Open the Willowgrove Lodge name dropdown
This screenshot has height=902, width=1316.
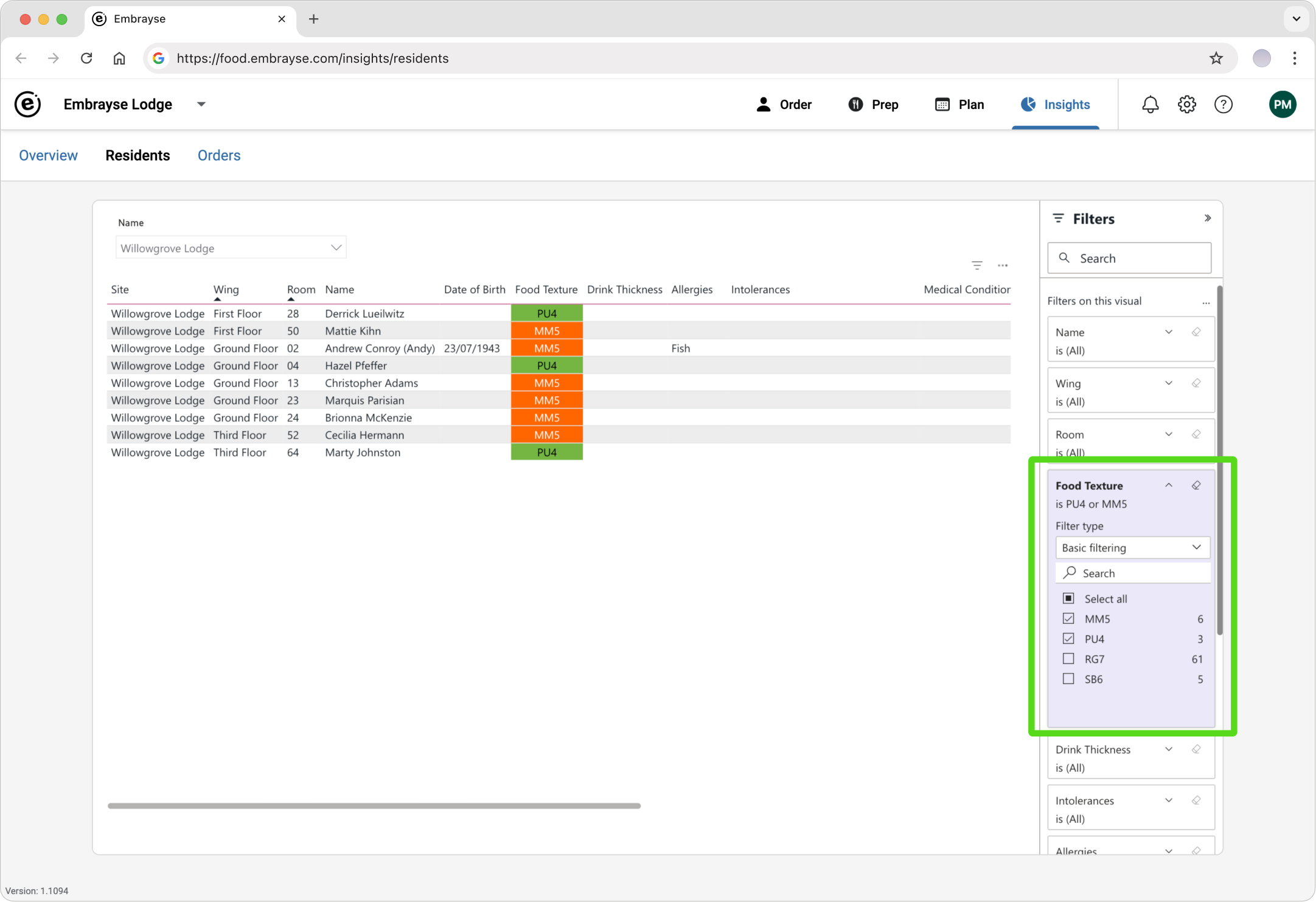pyautogui.click(x=231, y=248)
